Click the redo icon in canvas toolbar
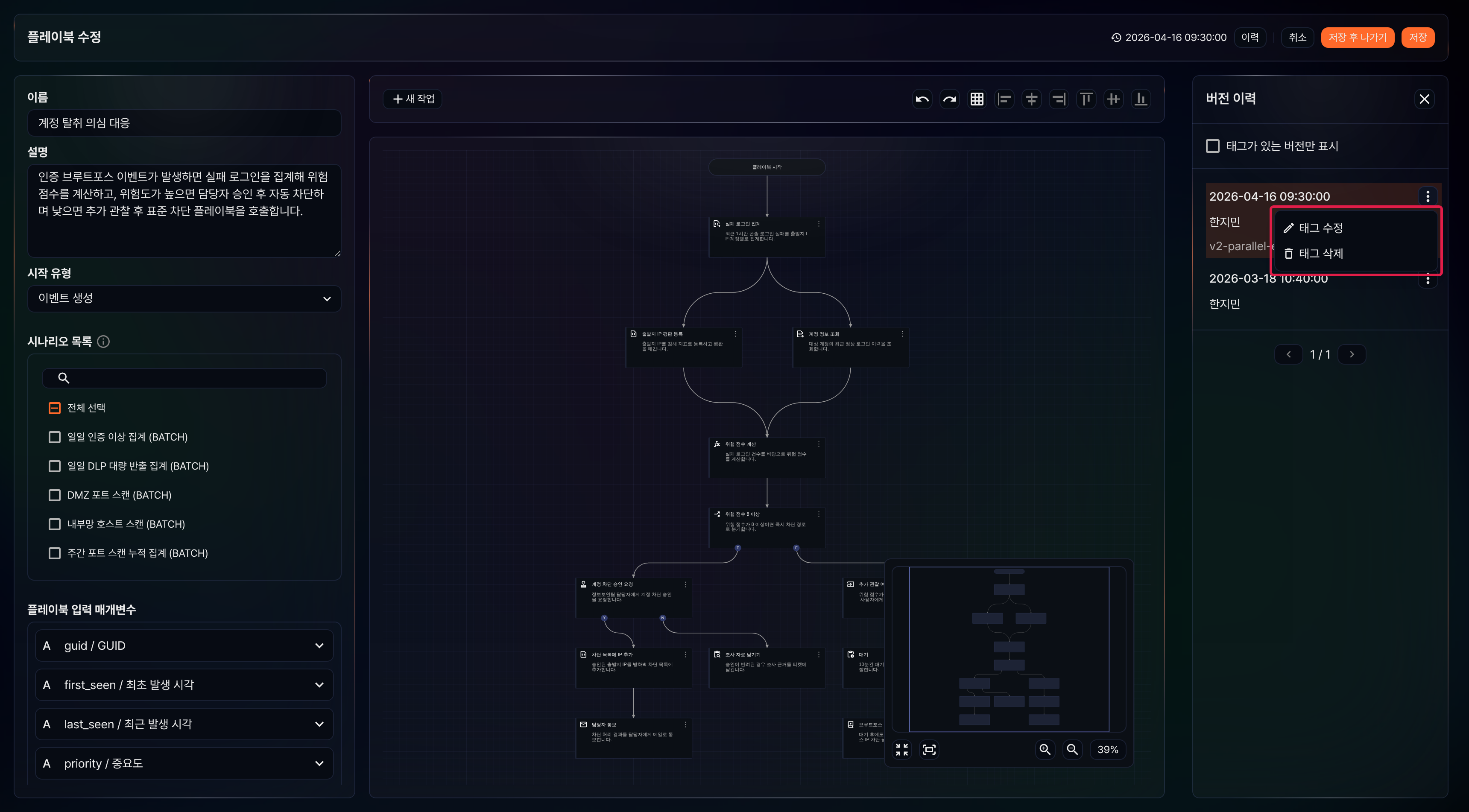 click(949, 99)
